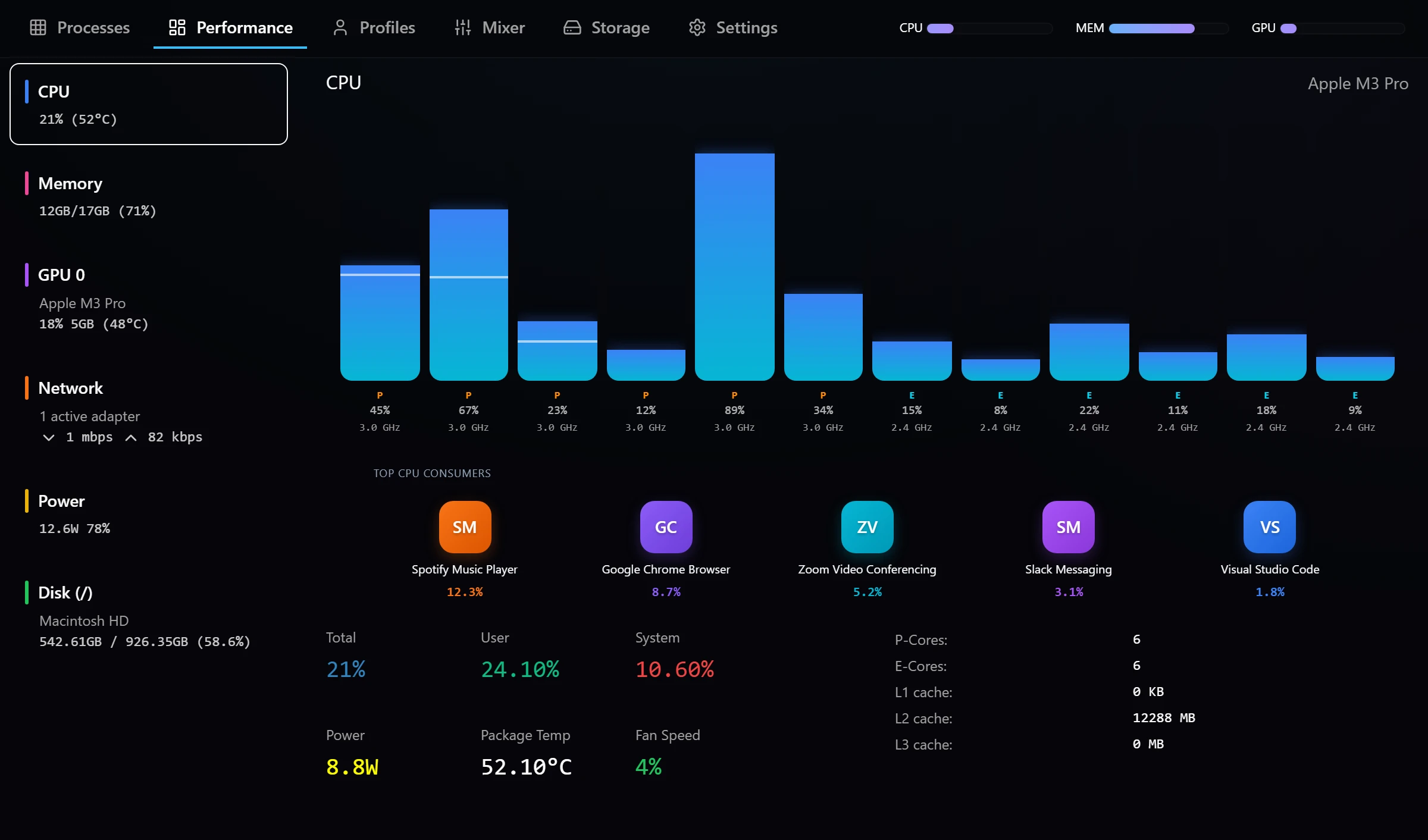Click the GPU usage bar in header
The width and height of the screenshot is (1428, 840).
tap(1343, 28)
